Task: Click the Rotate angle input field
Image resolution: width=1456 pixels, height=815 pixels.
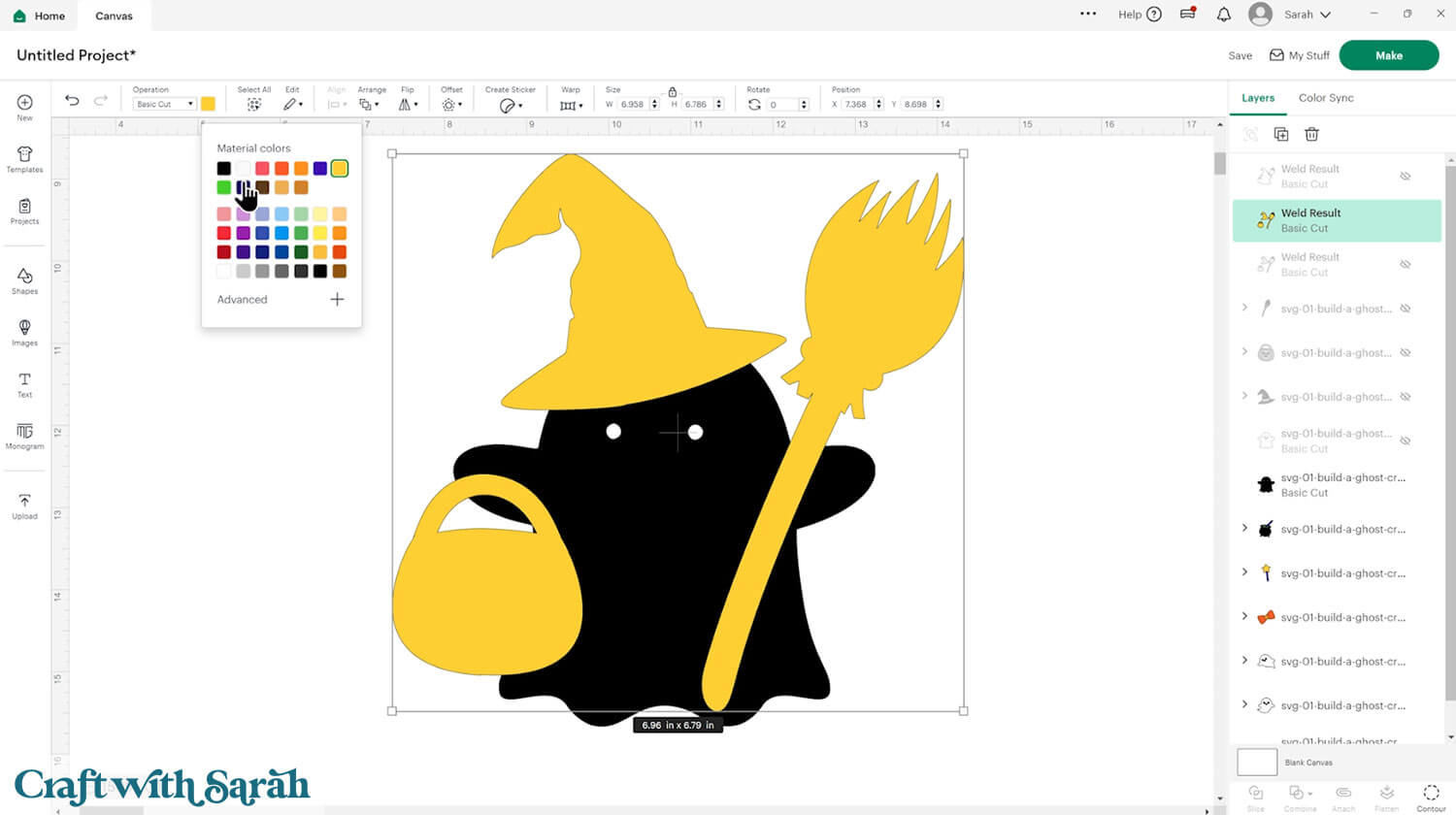Action: (x=782, y=105)
